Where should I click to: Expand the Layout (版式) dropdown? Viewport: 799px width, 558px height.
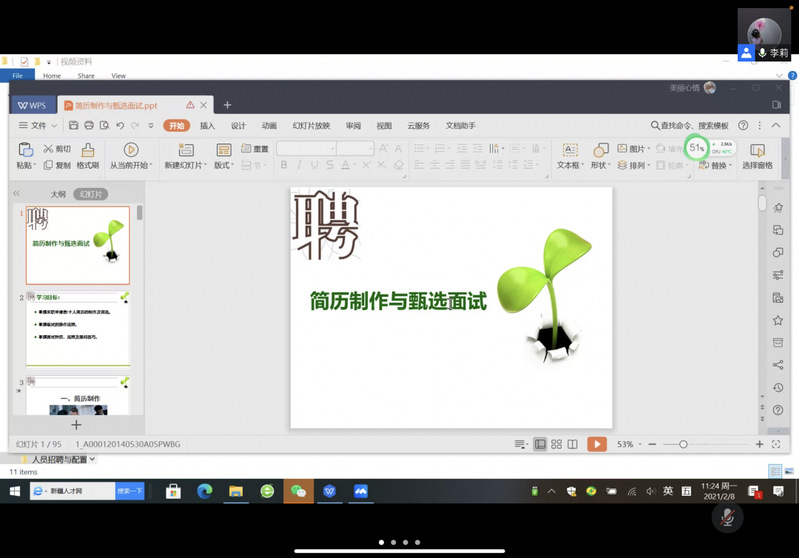(224, 165)
